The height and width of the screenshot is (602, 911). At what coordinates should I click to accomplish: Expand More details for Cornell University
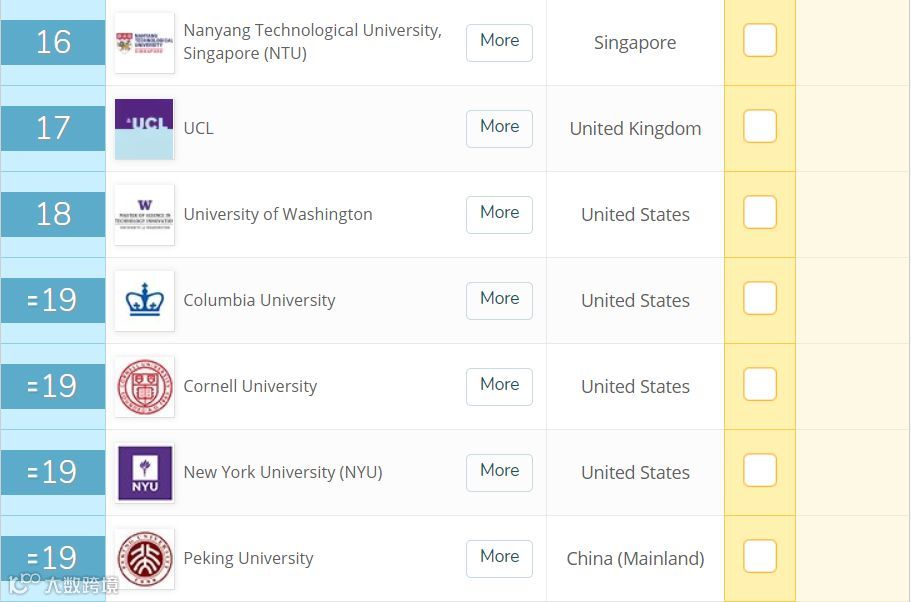coord(499,387)
